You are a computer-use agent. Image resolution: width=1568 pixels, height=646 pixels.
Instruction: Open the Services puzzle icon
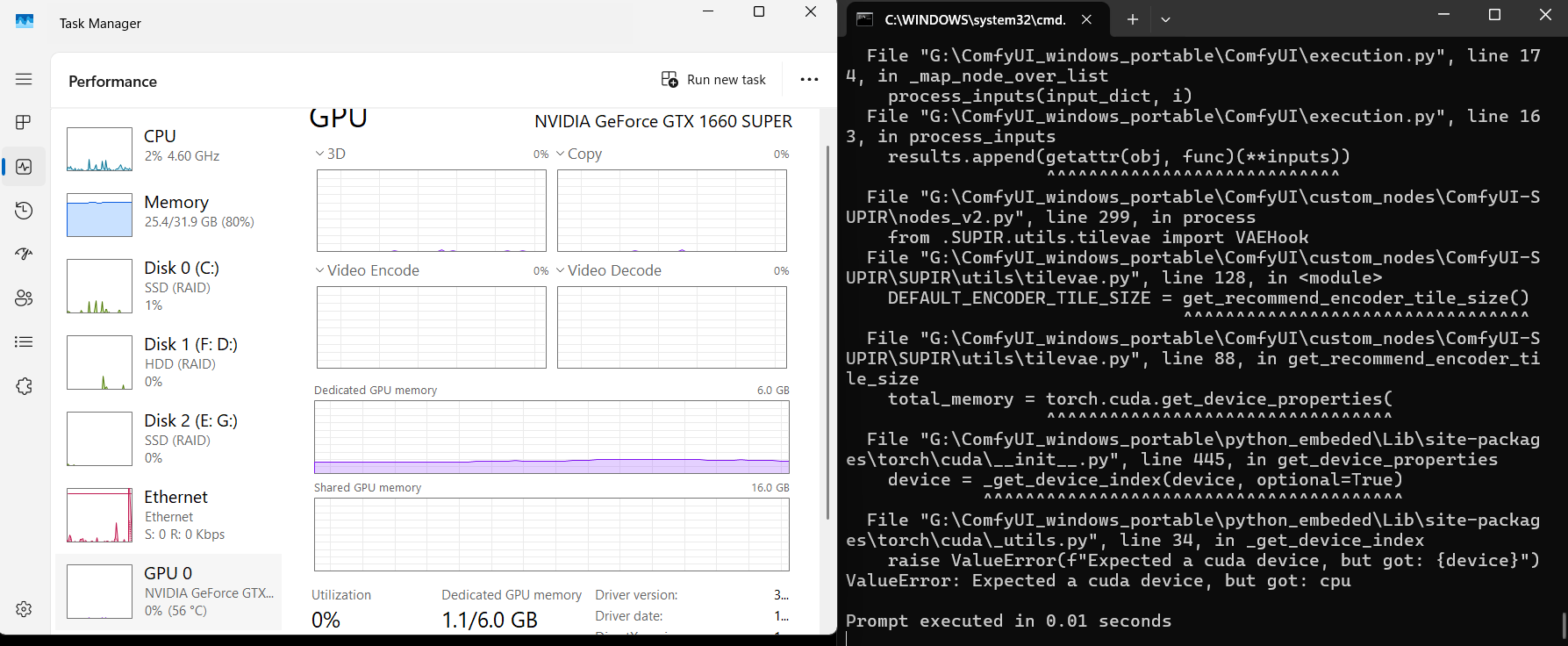[x=24, y=386]
